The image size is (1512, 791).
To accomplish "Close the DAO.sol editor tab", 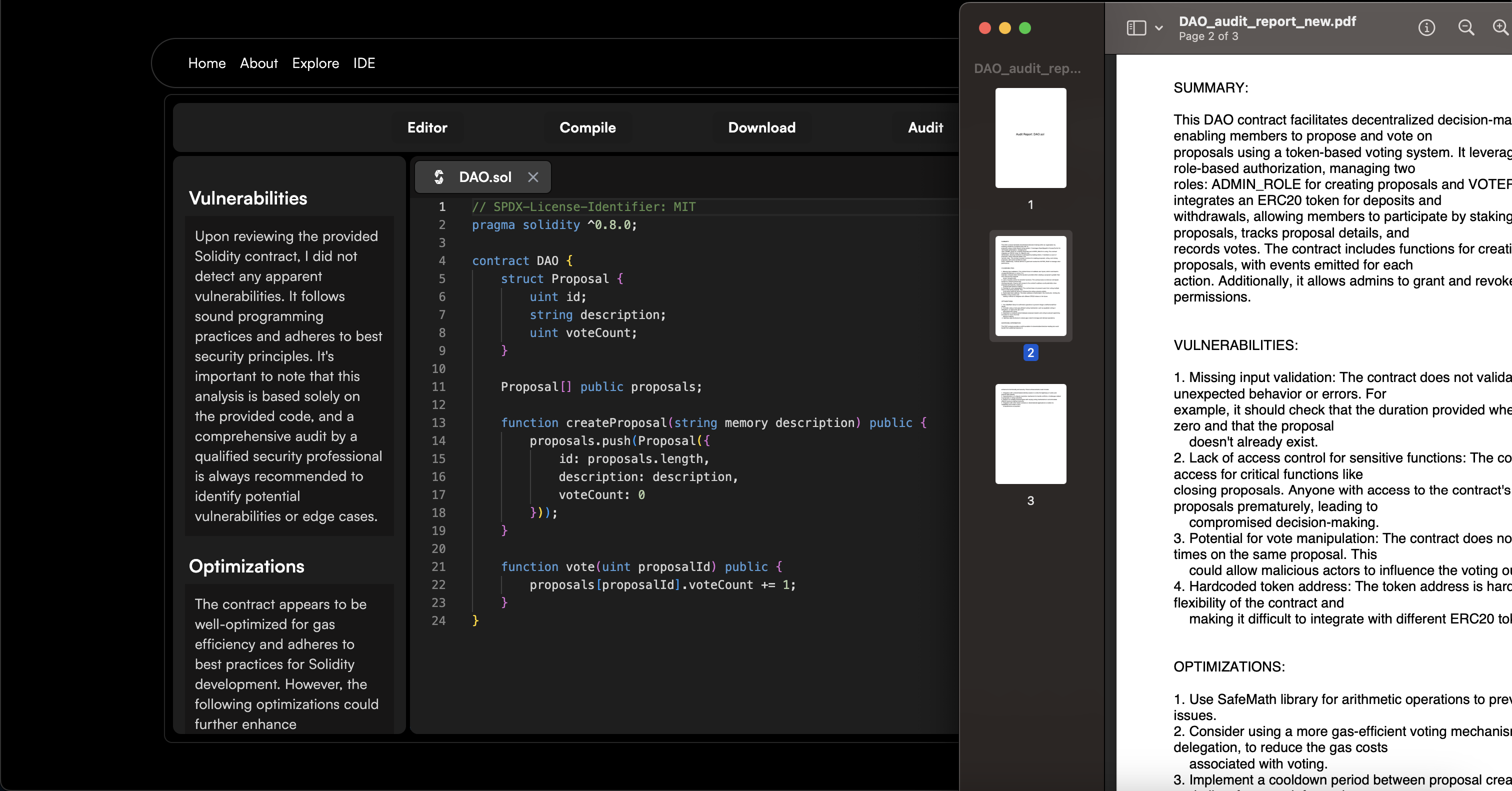I will 533,176.
